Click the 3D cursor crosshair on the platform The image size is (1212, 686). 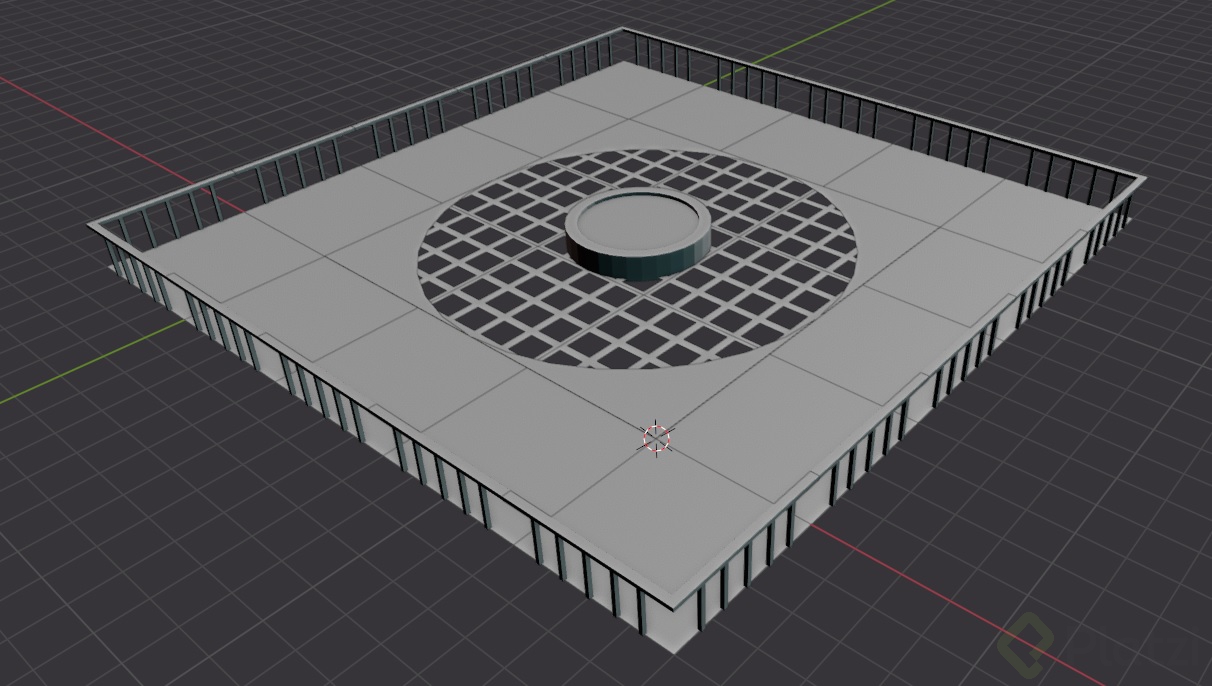(656, 438)
